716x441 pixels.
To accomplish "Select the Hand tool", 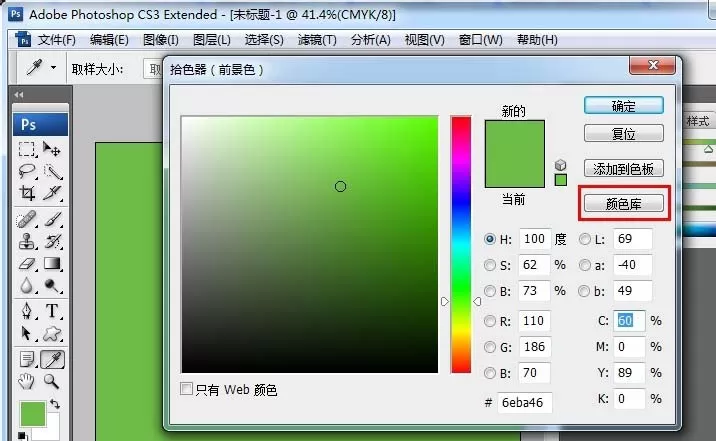I will click(x=26, y=381).
